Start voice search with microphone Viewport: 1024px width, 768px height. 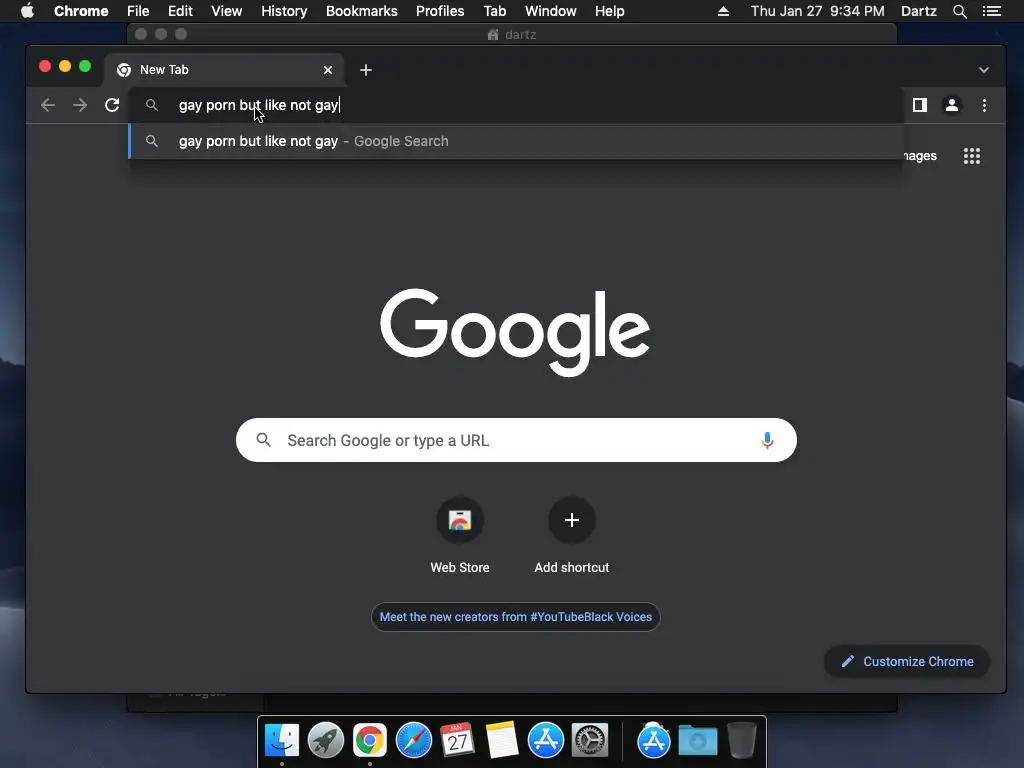coord(767,440)
